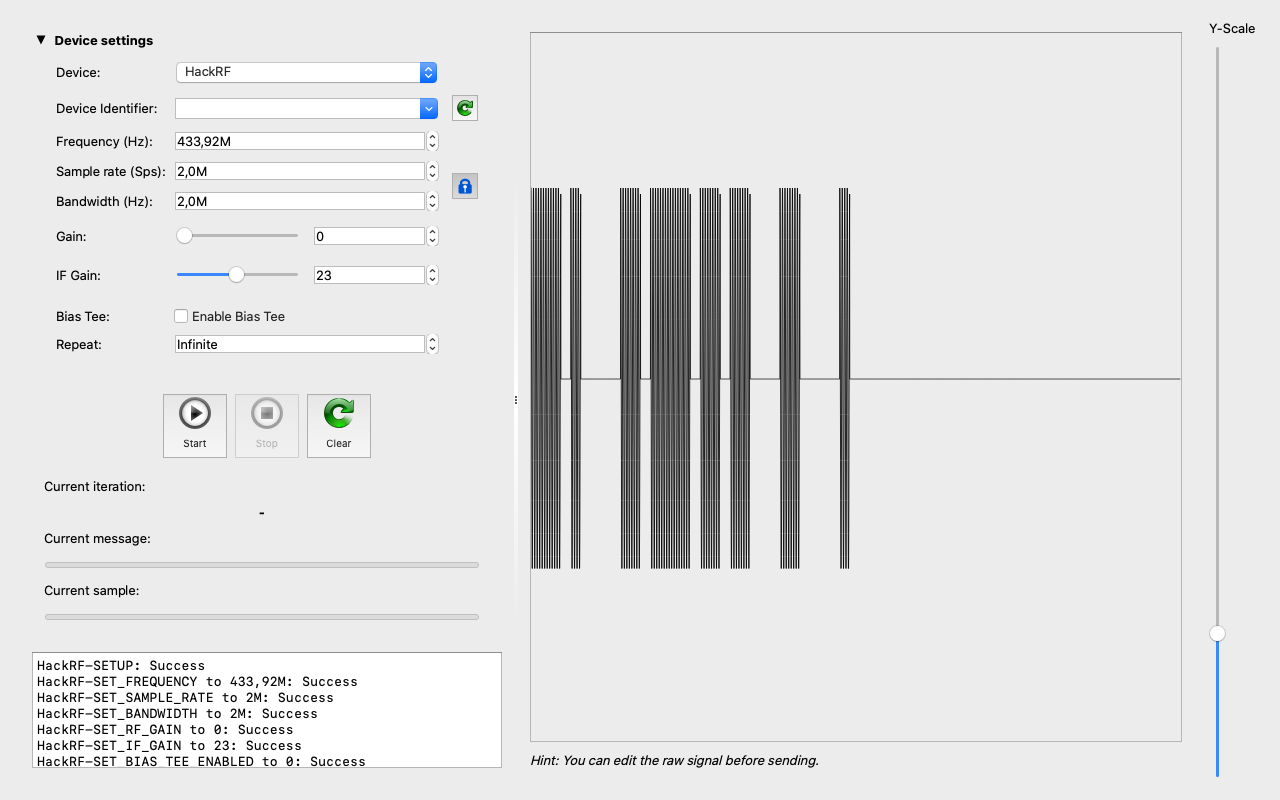Enable the Bias Tee checkbox
The width and height of the screenshot is (1280, 800).
click(181, 316)
